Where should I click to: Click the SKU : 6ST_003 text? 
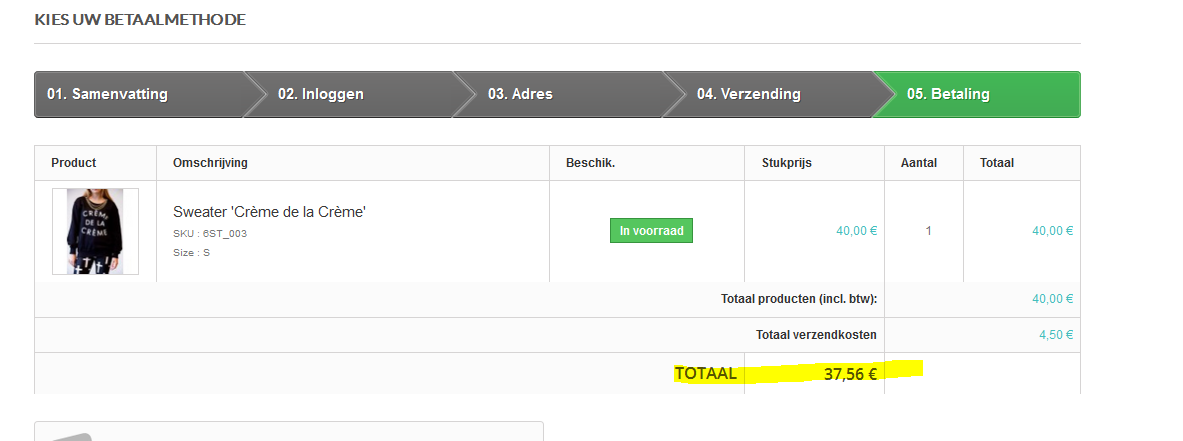(210, 234)
